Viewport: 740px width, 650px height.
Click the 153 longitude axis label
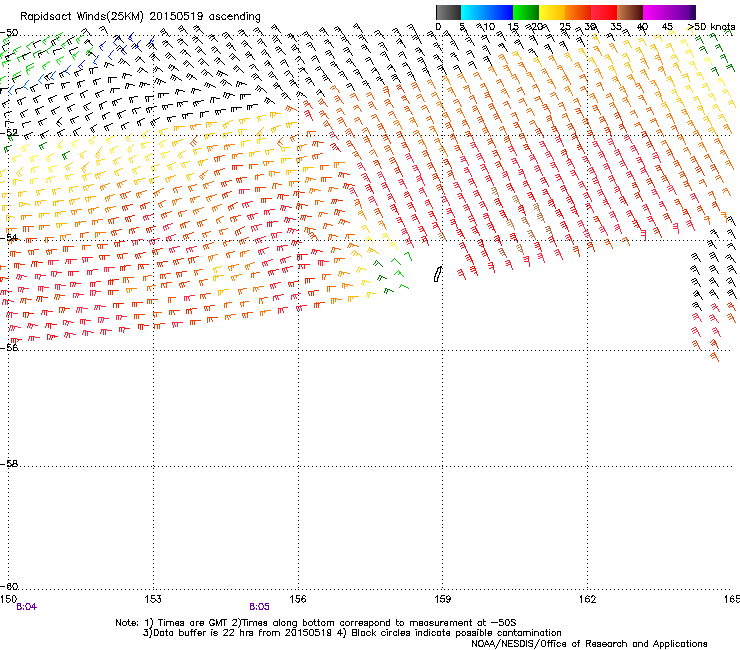pos(153,599)
